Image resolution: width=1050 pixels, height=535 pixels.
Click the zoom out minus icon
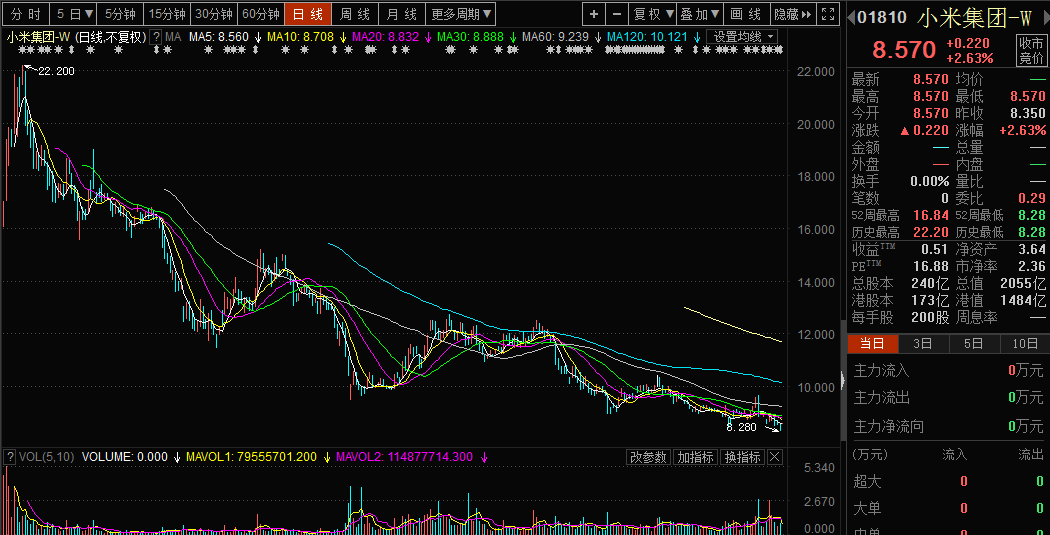(x=617, y=14)
